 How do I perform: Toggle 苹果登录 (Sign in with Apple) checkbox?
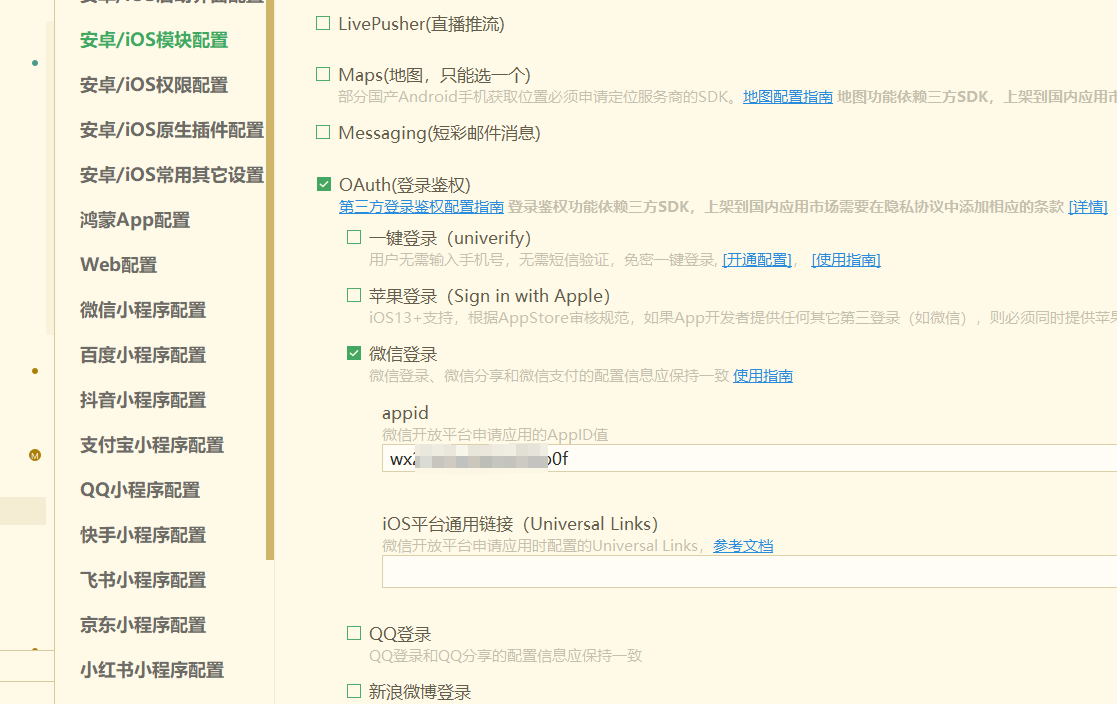coord(354,295)
